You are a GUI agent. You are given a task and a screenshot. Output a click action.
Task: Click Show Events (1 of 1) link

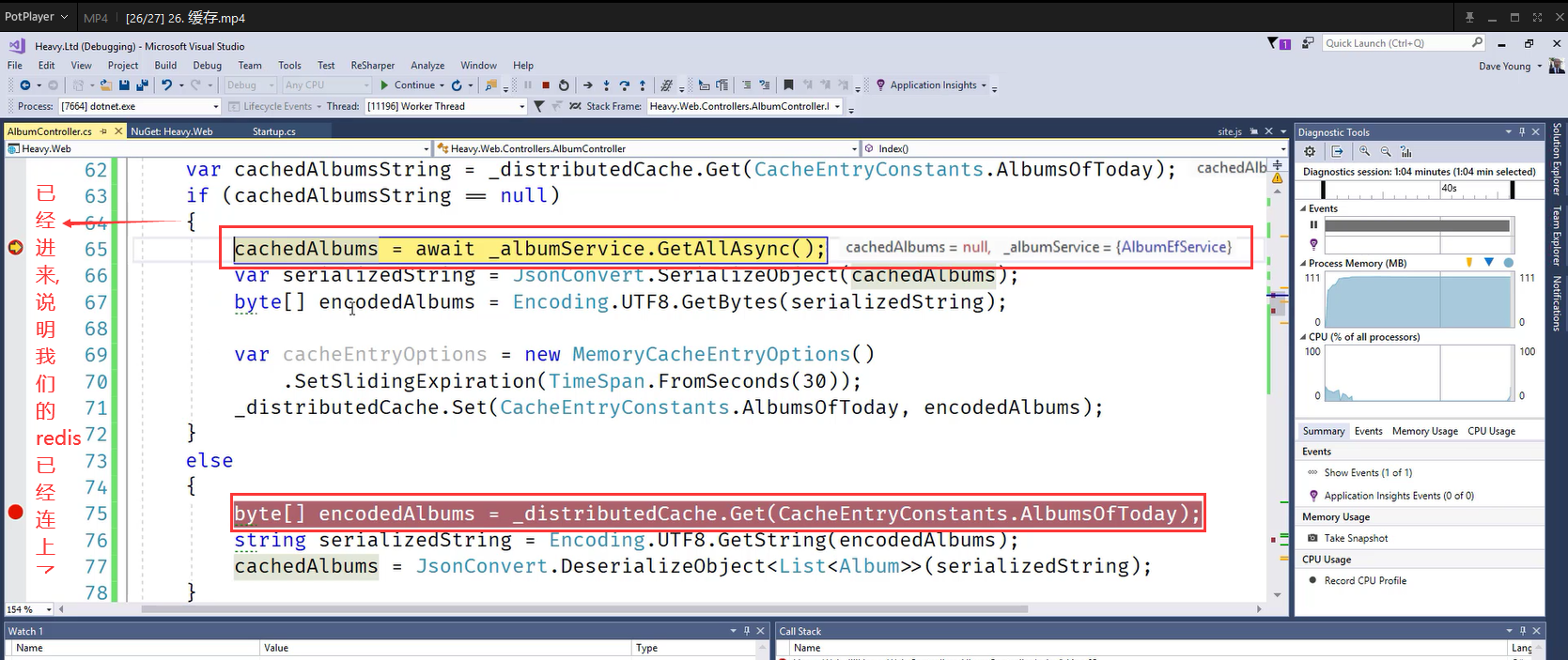click(1368, 472)
